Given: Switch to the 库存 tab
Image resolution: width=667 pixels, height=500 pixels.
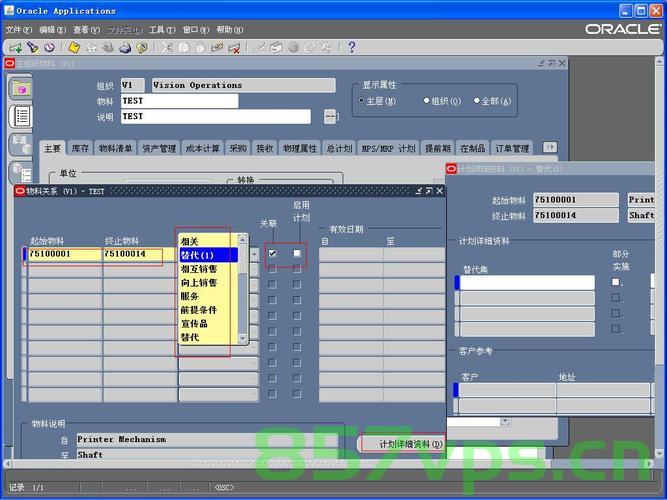Looking at the screenshot, I should click(80, 148).
